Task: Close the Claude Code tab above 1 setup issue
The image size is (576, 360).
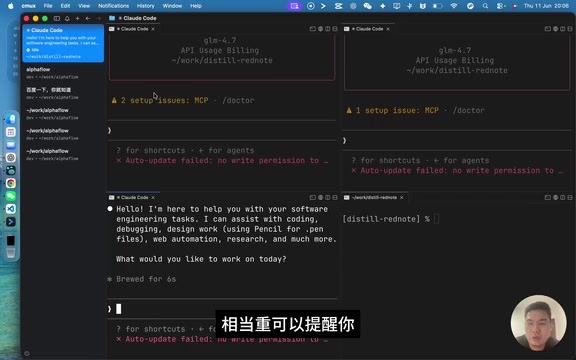Action: click(x=388, y=29)
